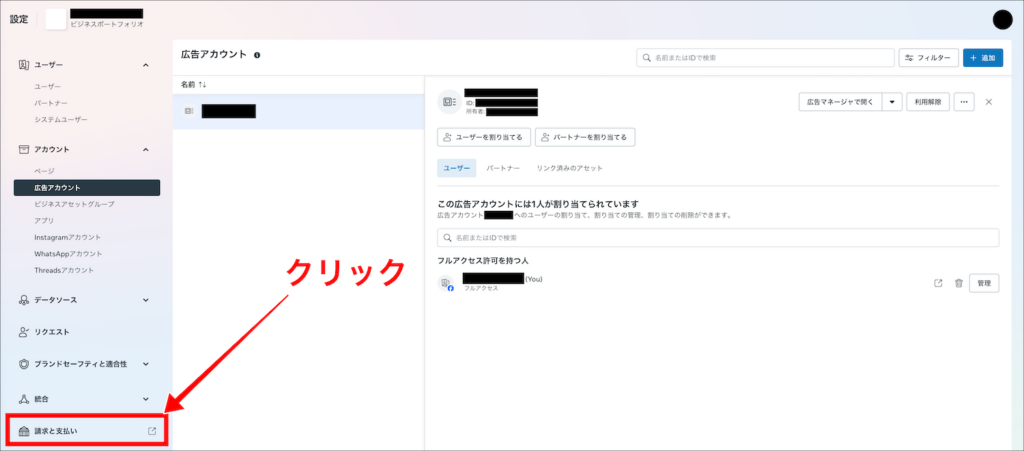The width and height of the screenshot is (1024, 451).
Task: Open dropdown arrow beside 広告マネージャで開く
Action: coord(892,102)
